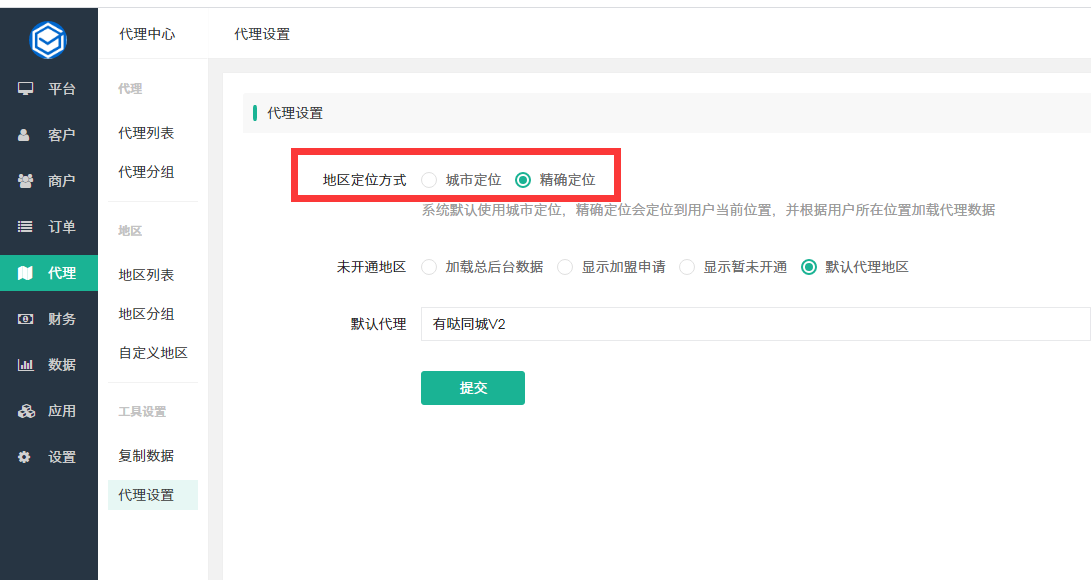Choose 显示暂未开通 radio option
Image resolution: width=1091 pixels, height=580 pixels.
tap(687, 267)
